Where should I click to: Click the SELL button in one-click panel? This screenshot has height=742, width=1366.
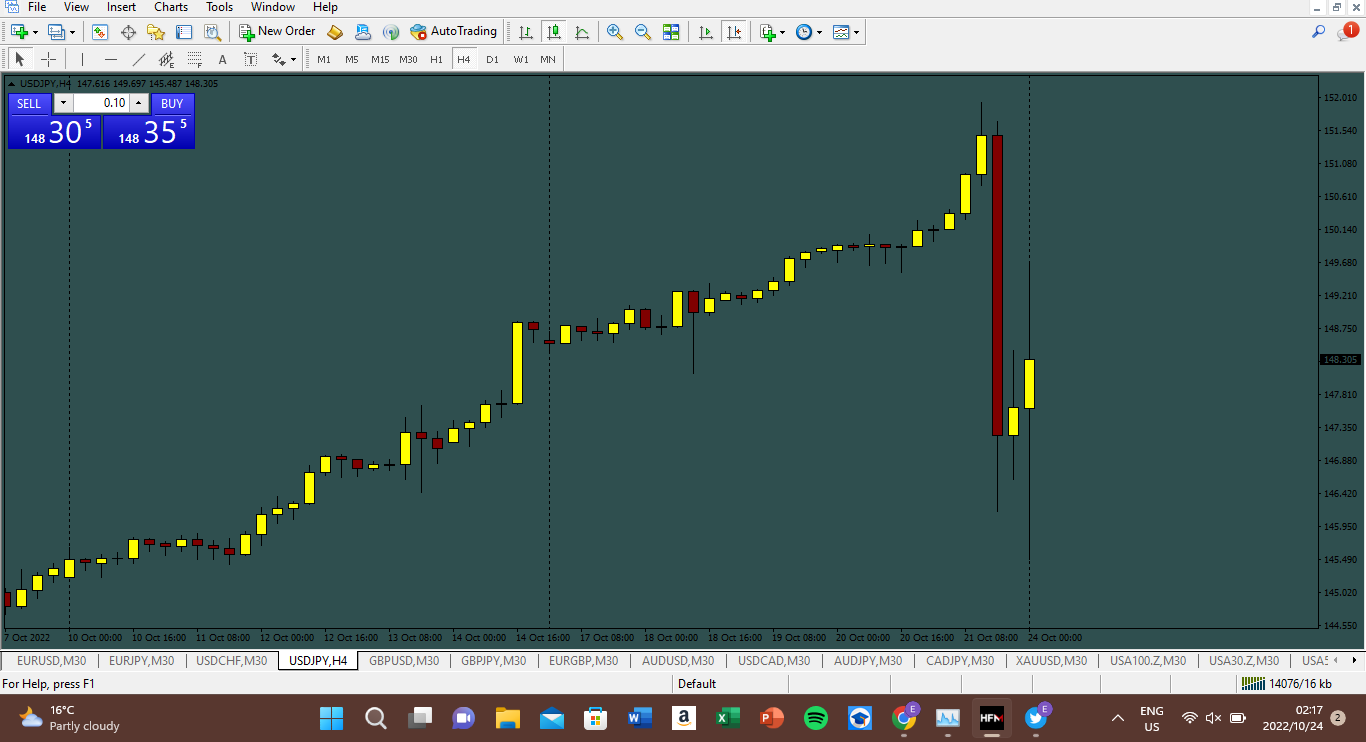click(x=30, y=103)
